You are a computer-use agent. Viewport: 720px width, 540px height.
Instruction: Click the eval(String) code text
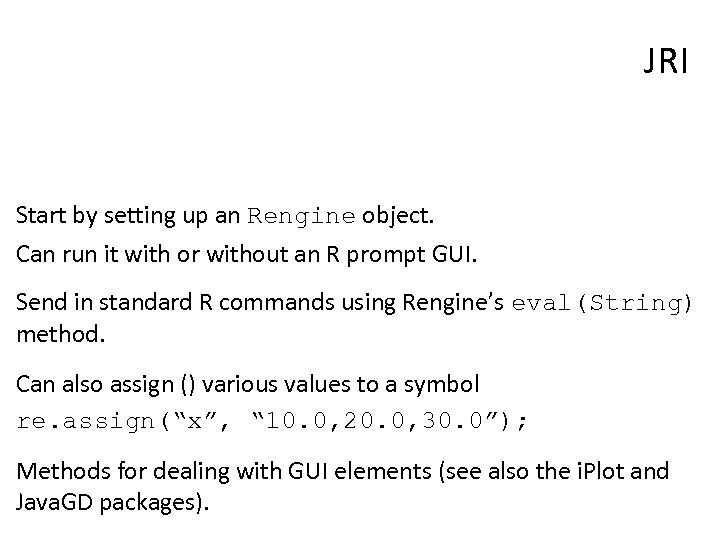click(600, 303)
